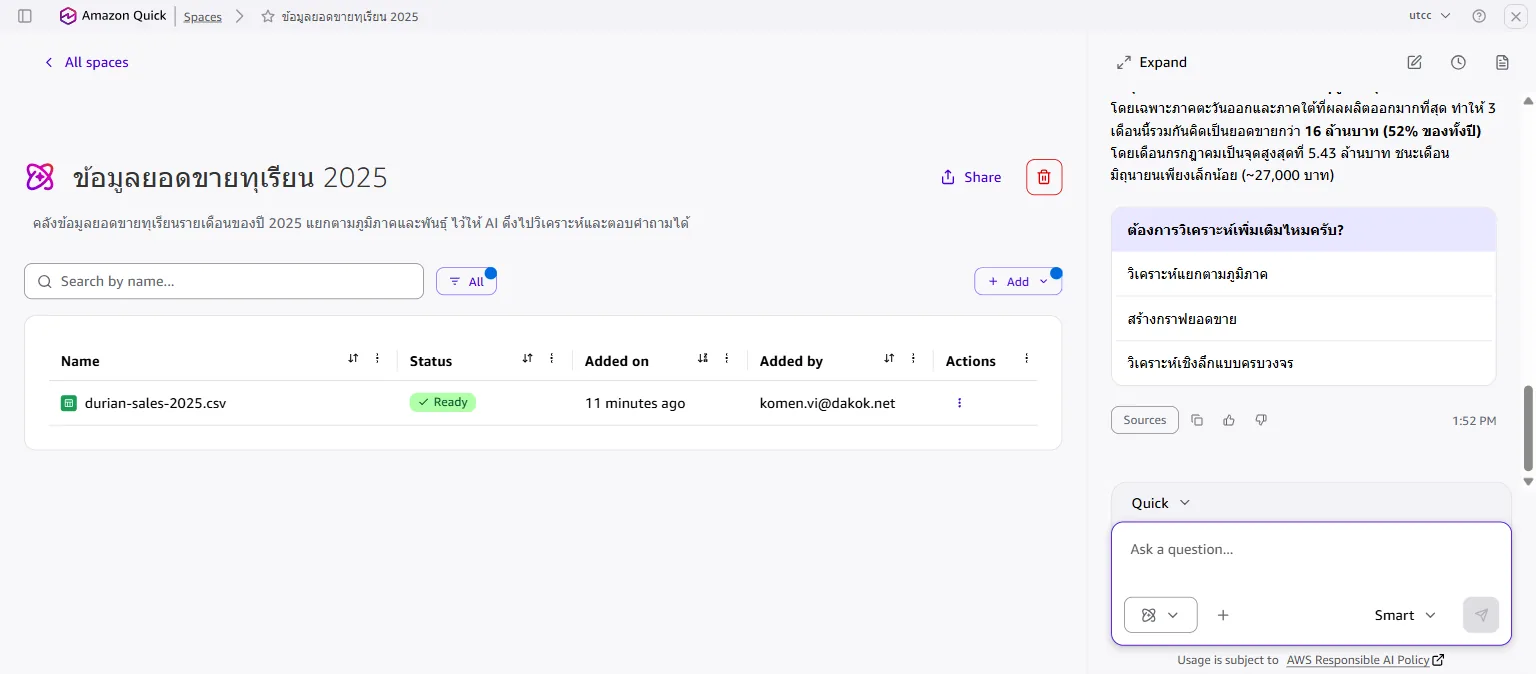Select suggestion วิเคราะห์แยกตามภูมิภาค
This screenshot has height=674, width=1536.
[x=1303, y=274]
